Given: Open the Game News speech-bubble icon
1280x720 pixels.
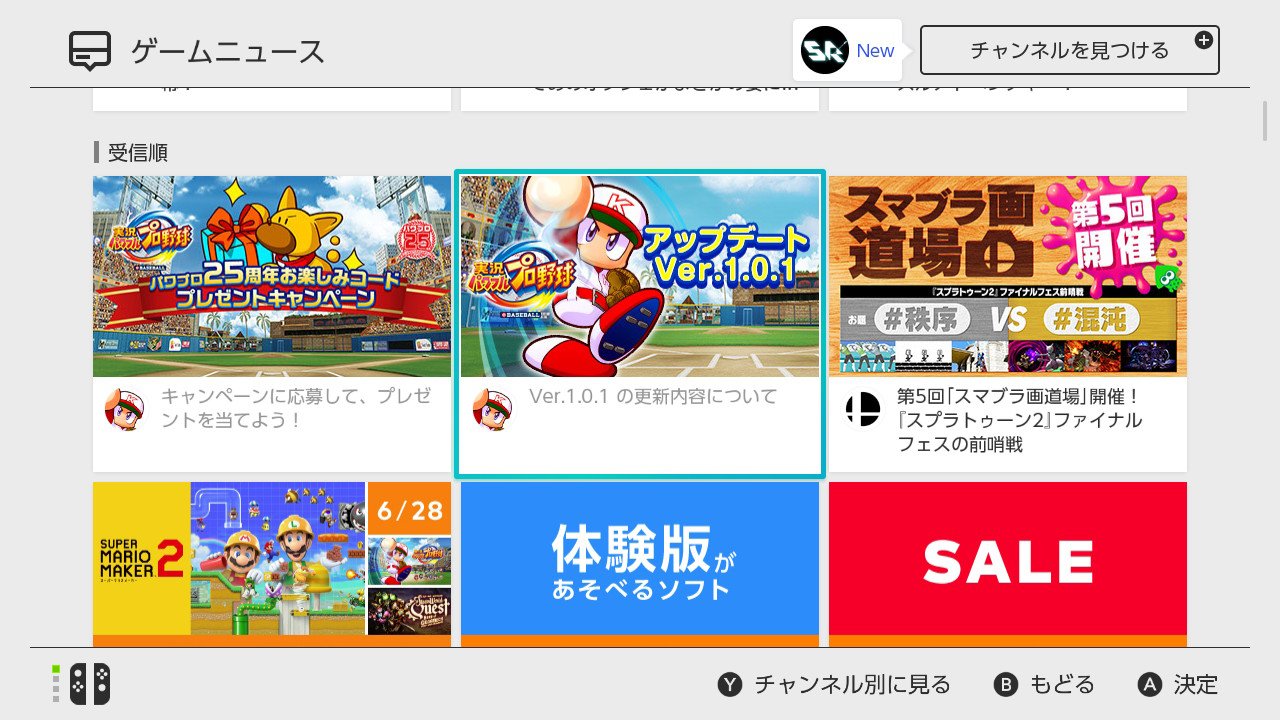Looking at the screenshot, I should (x=90, y=51).
